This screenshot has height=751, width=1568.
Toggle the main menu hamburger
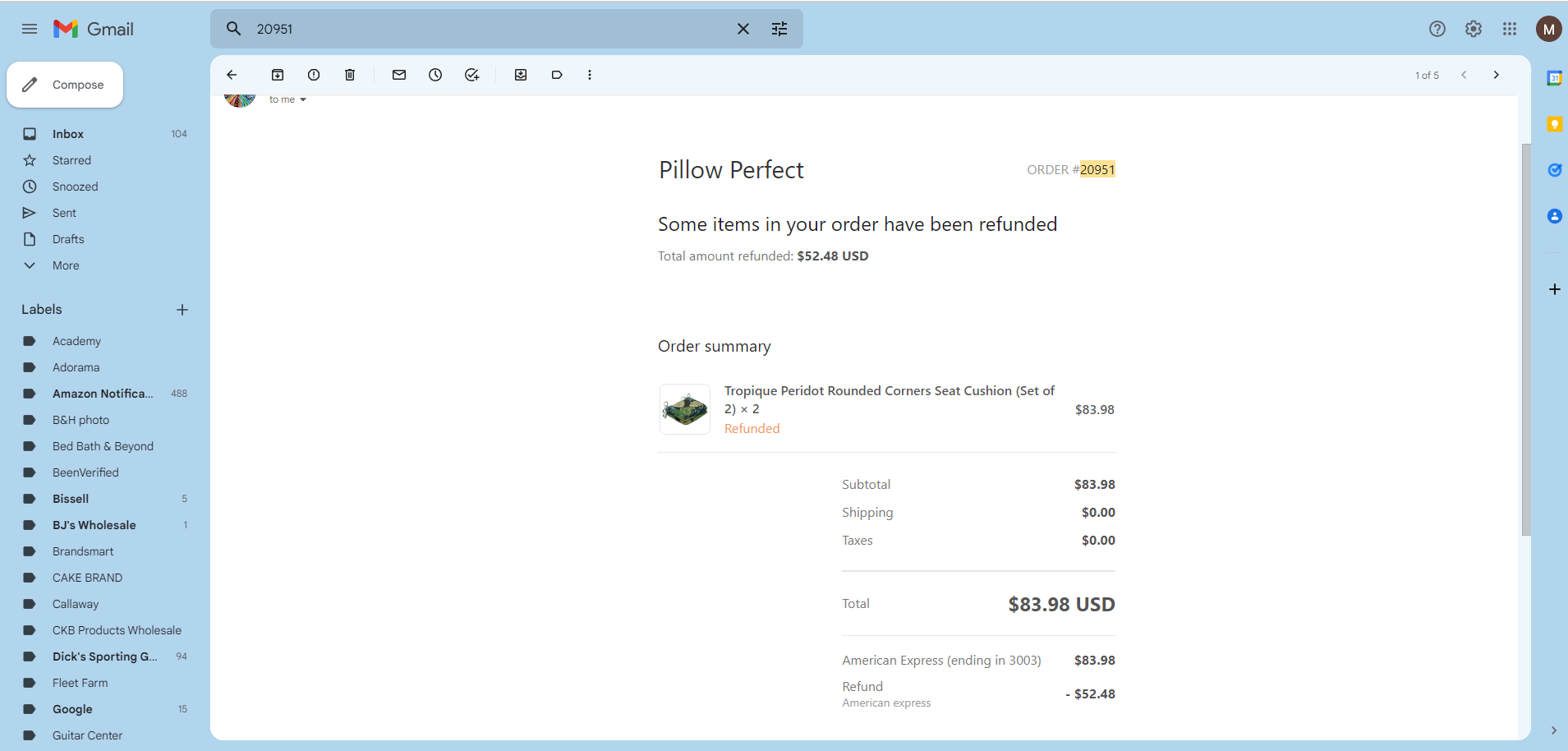click(30, 29)
